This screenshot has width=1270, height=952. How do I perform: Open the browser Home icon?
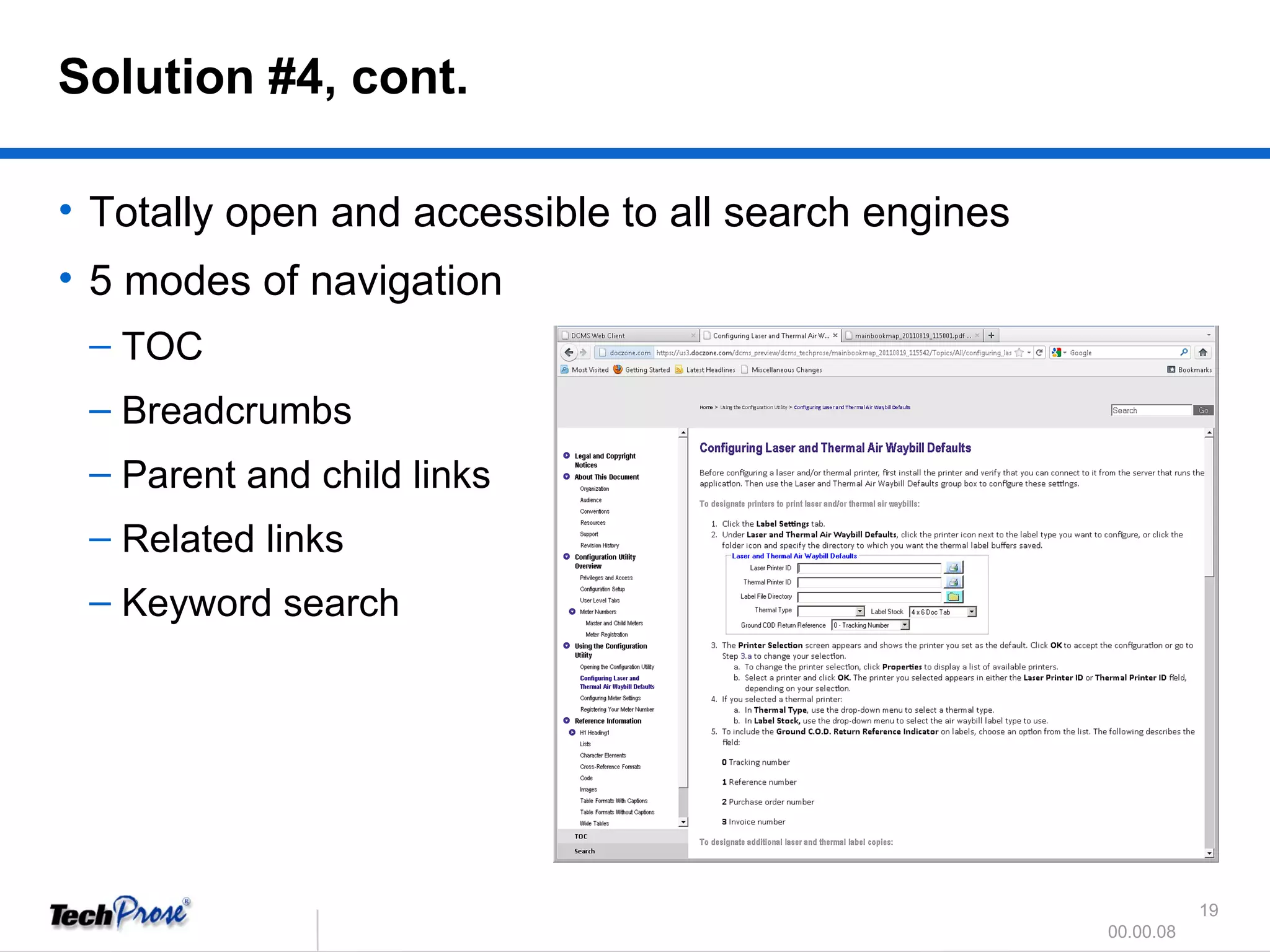(1202, 353)
